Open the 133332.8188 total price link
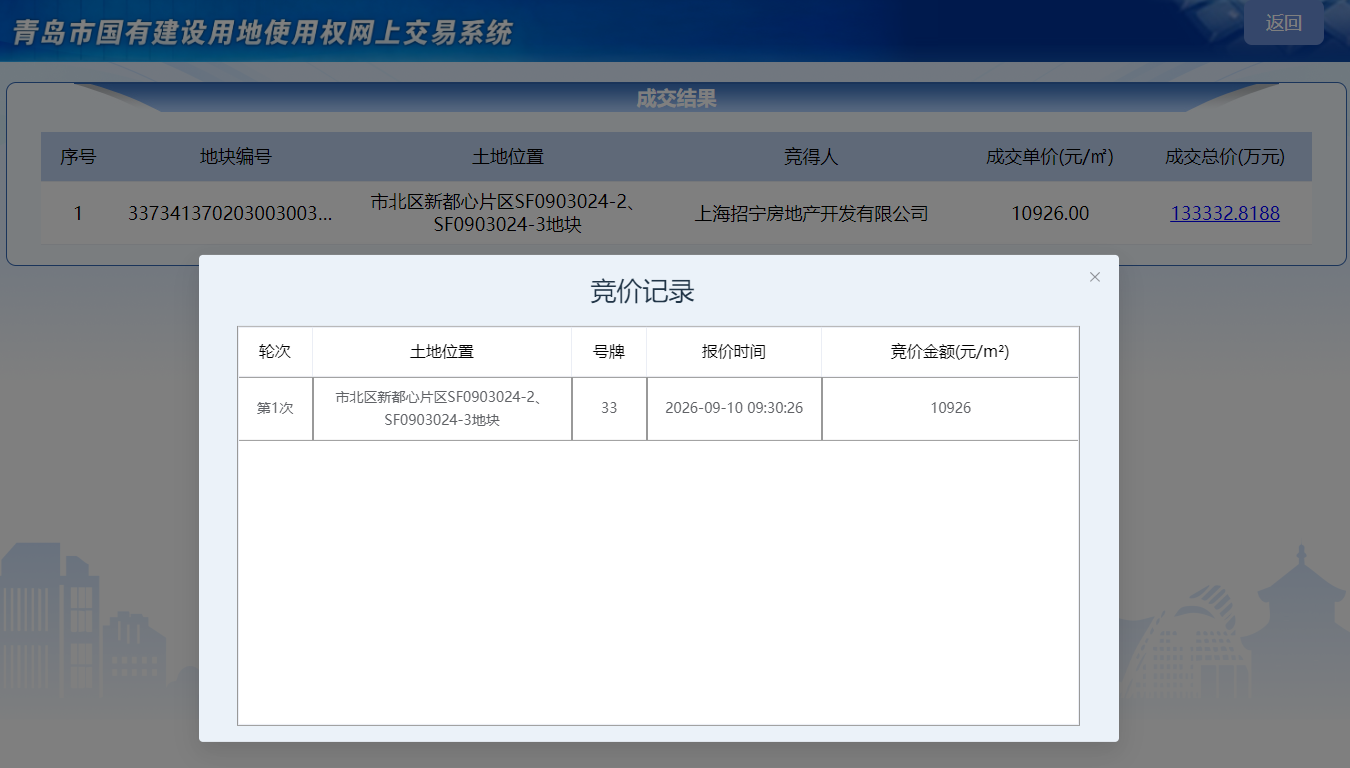This screenshot has height=768, width=1350. click(x=1225, y=213)
